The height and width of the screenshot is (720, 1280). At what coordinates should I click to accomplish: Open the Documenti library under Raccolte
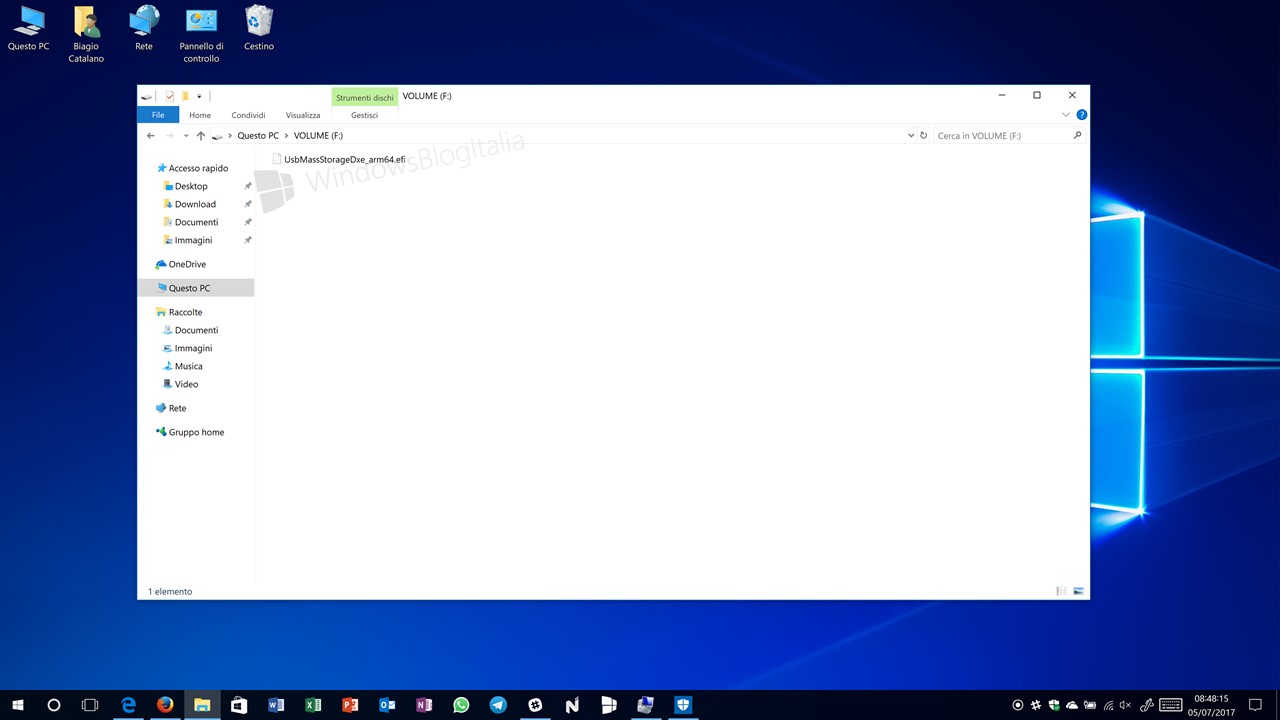195,330
